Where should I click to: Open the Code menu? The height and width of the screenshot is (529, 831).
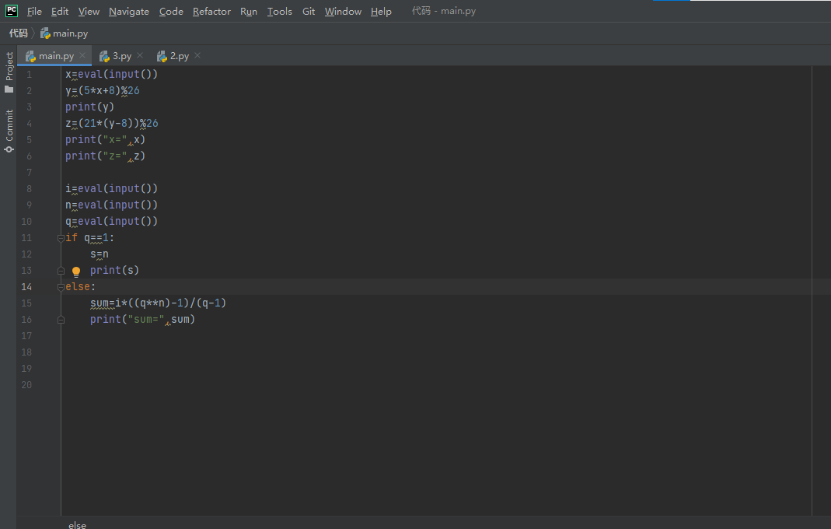click(171, 11)
